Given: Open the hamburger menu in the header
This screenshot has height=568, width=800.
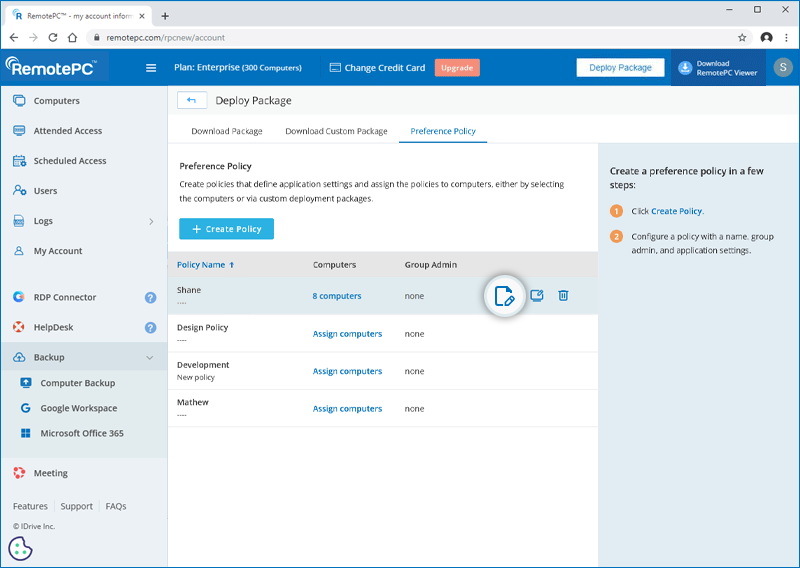Looking at the screenshot, I should tap(151, 68).
